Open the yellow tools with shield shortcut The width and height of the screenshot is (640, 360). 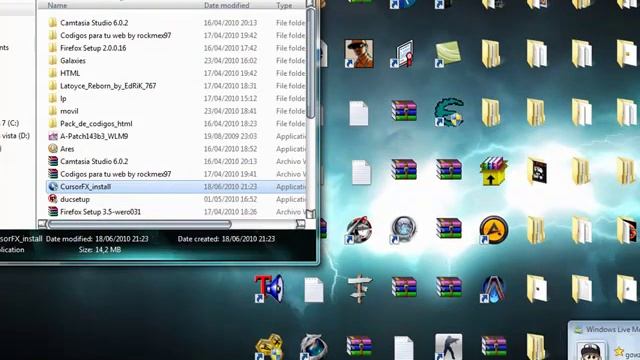pos(269,347)
